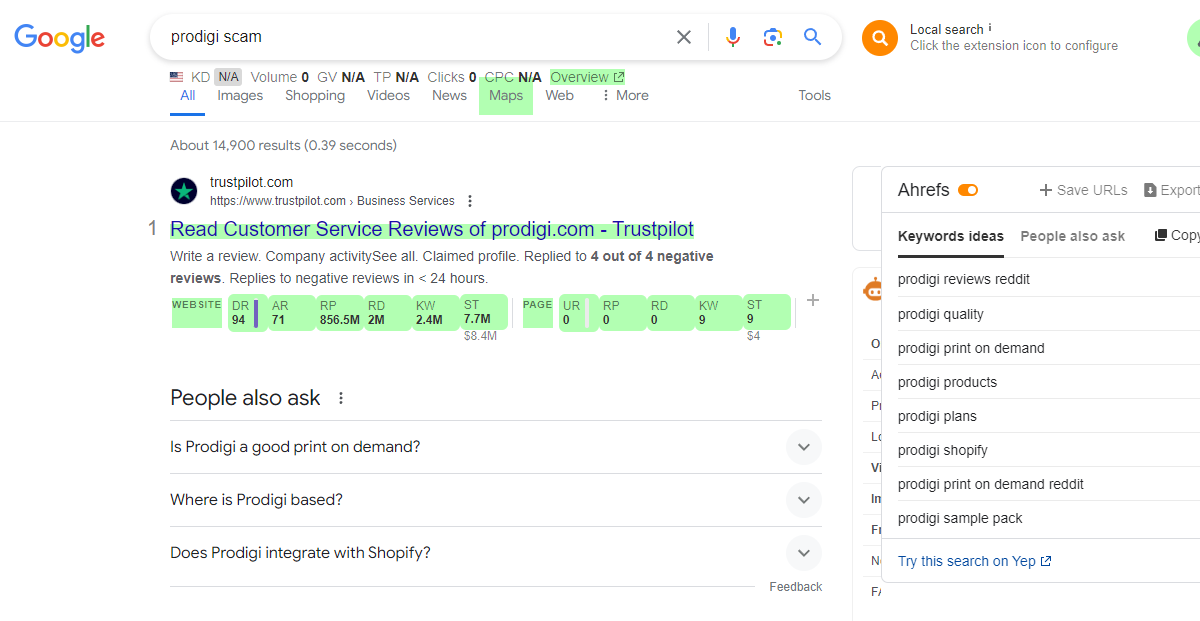Image resolution: width=1200 pixels, height=621 pixels.
Task: Switch to the All results tab
Action: pos(188,95)
